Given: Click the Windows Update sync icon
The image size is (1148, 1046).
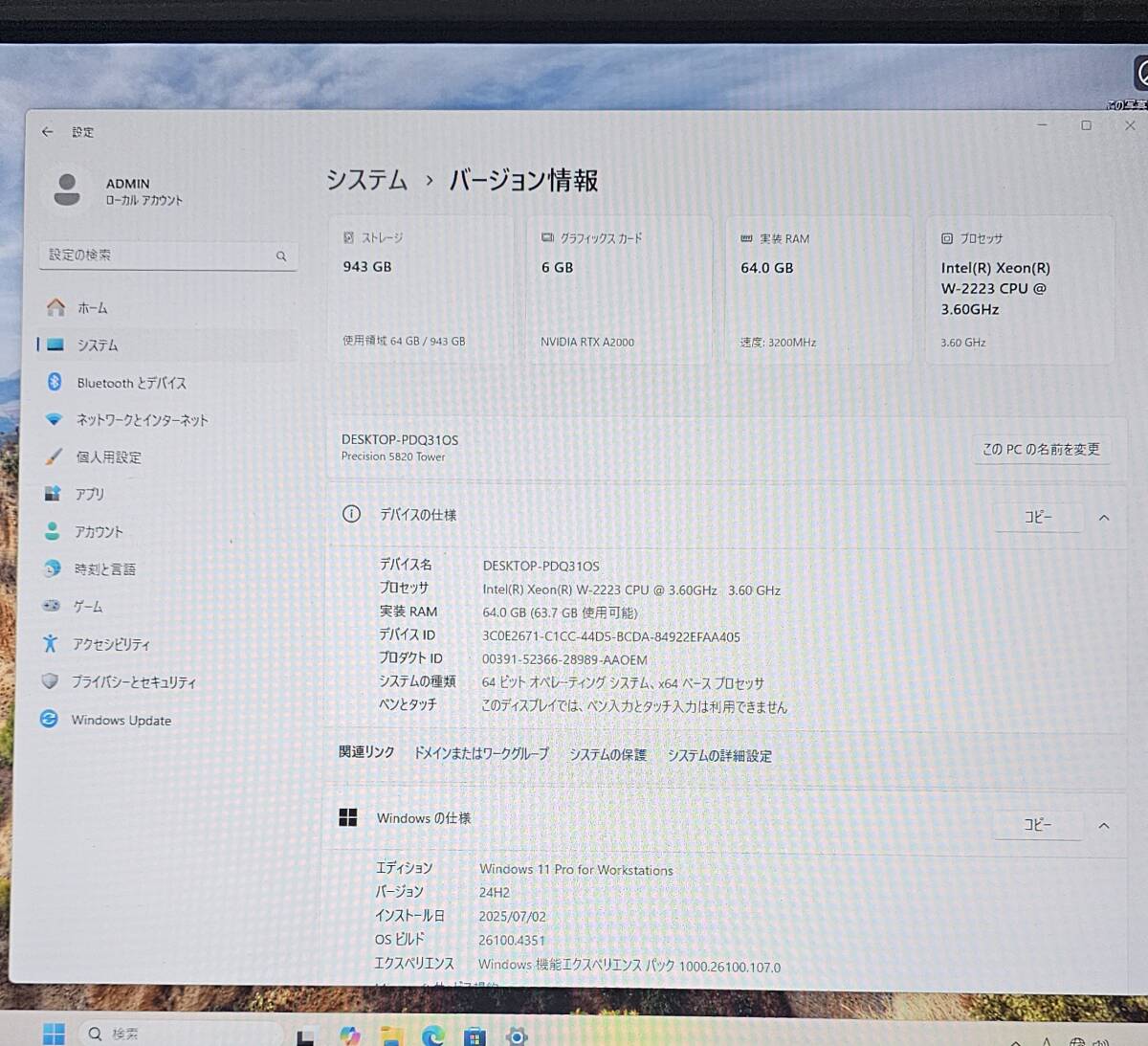Looking at the screenshot, I should point(49,719).
